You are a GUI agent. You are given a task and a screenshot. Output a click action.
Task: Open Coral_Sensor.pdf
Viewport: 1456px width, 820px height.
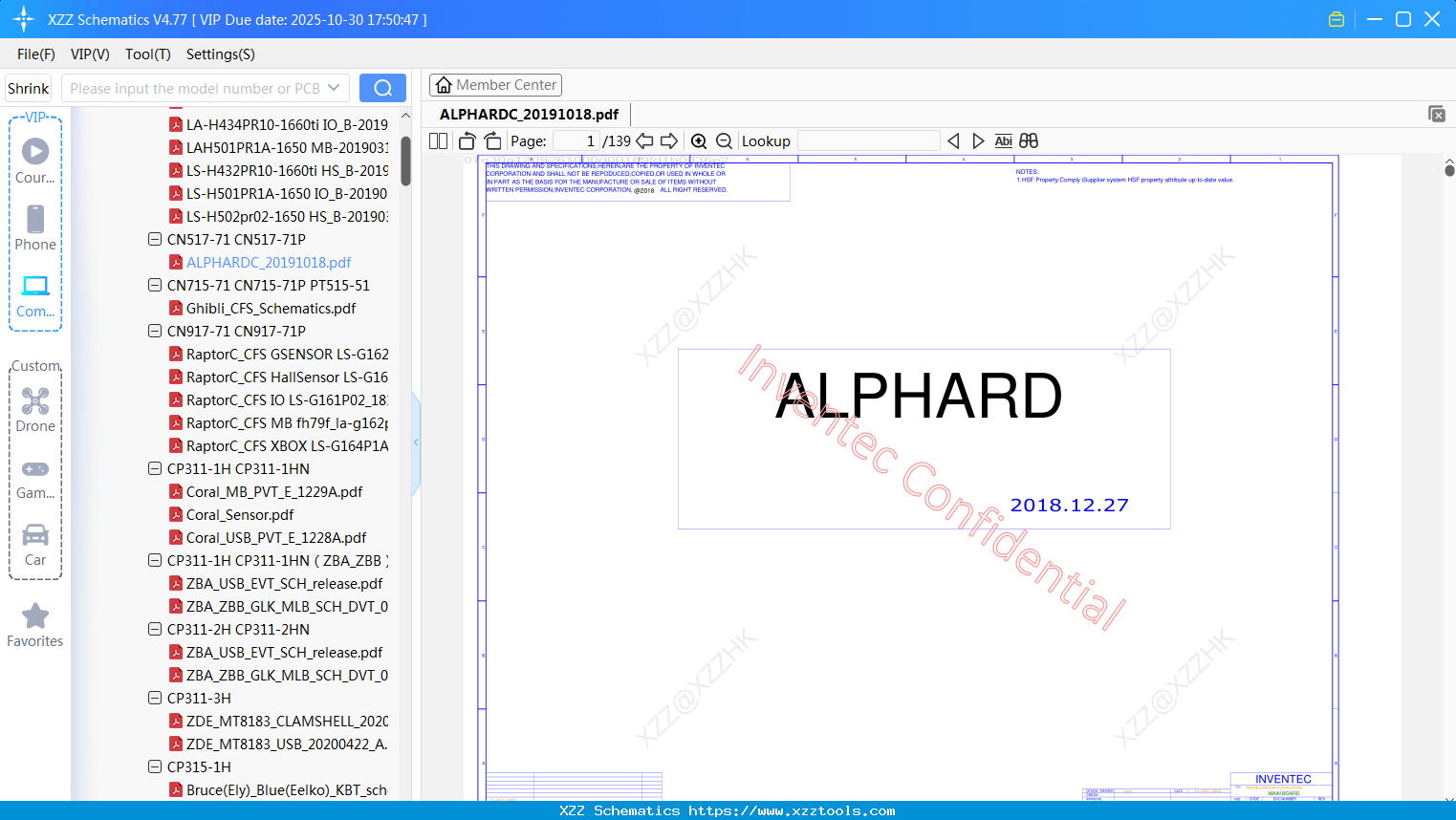coord(240,514)
